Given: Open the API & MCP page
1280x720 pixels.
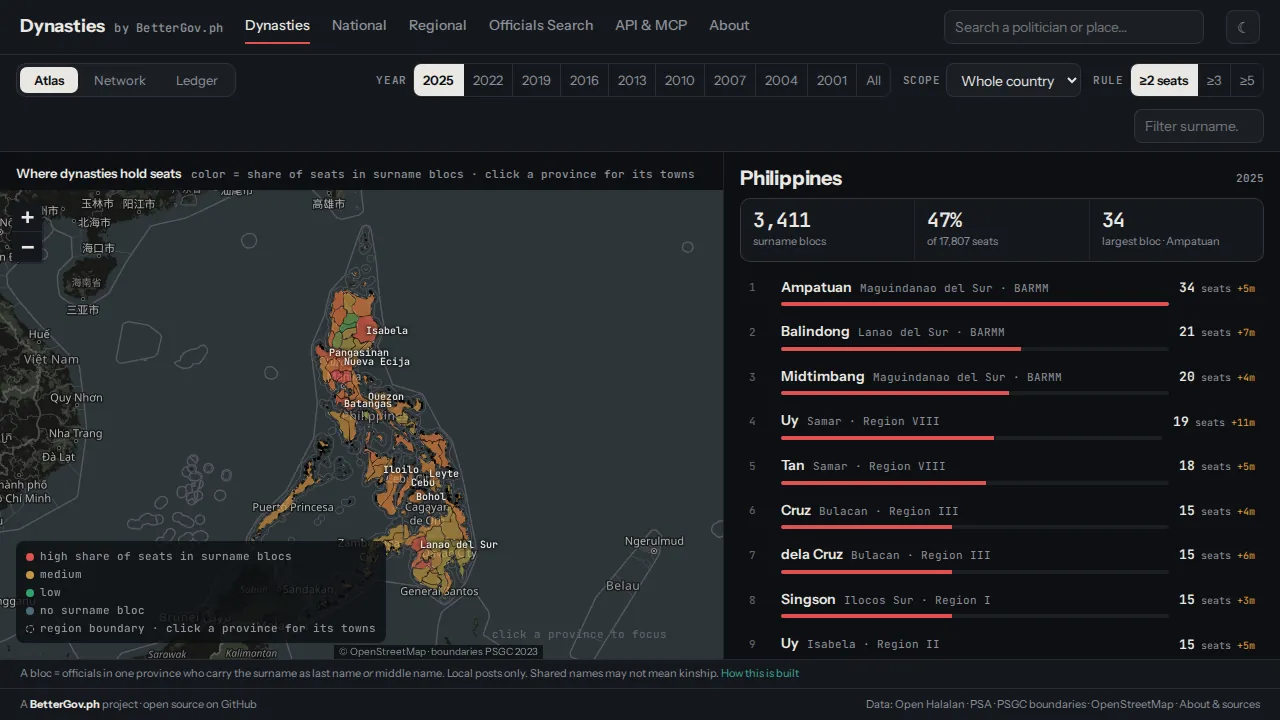Looking at the screenshot, I should tap(651, 26).
